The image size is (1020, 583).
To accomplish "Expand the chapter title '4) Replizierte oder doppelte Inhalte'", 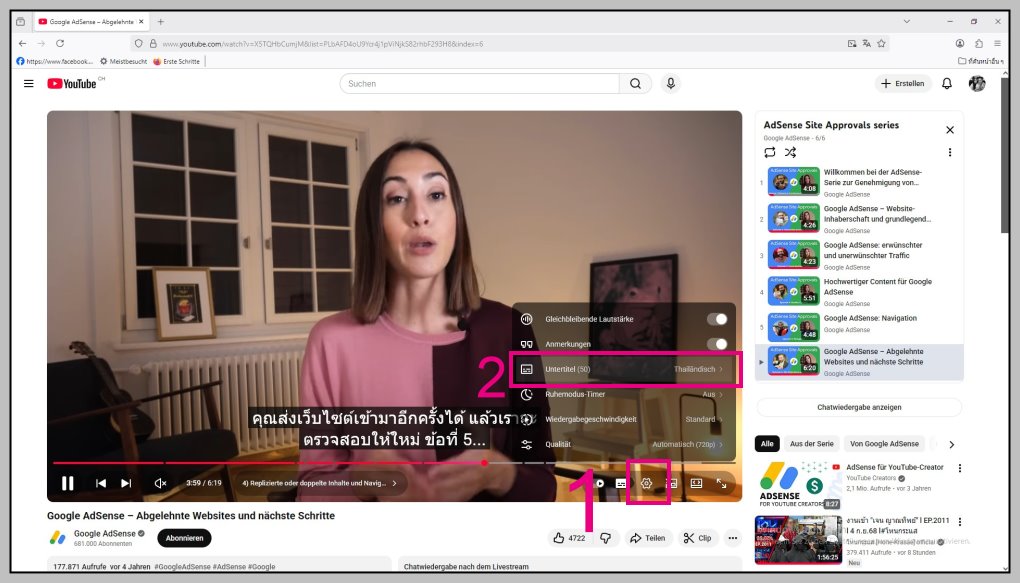I will (x=319, y=483).
